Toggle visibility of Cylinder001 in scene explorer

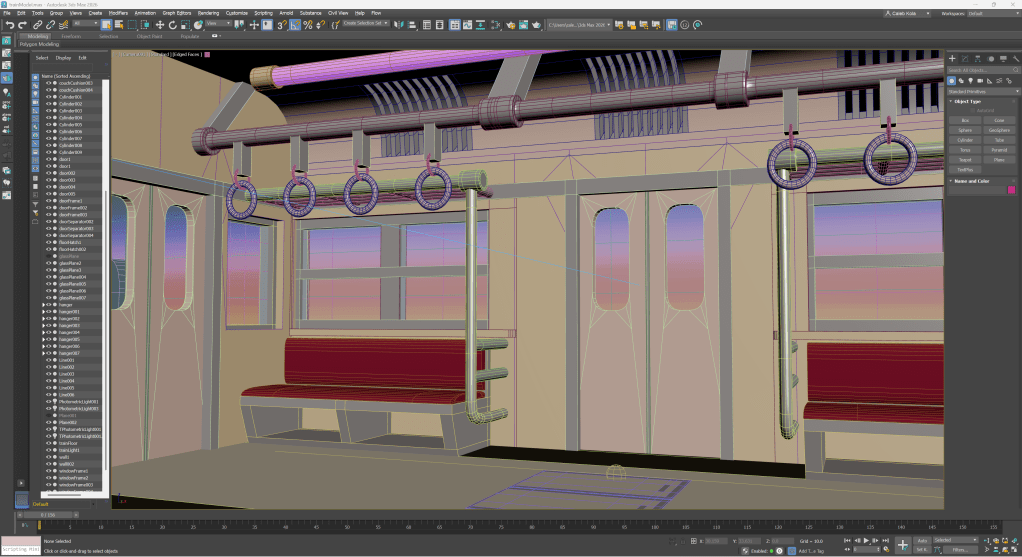pyautogui.click(x=48, y=97)
